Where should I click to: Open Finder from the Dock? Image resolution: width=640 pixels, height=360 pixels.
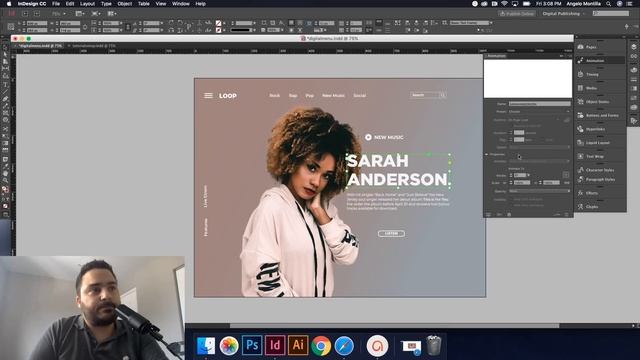coord(206,346)
